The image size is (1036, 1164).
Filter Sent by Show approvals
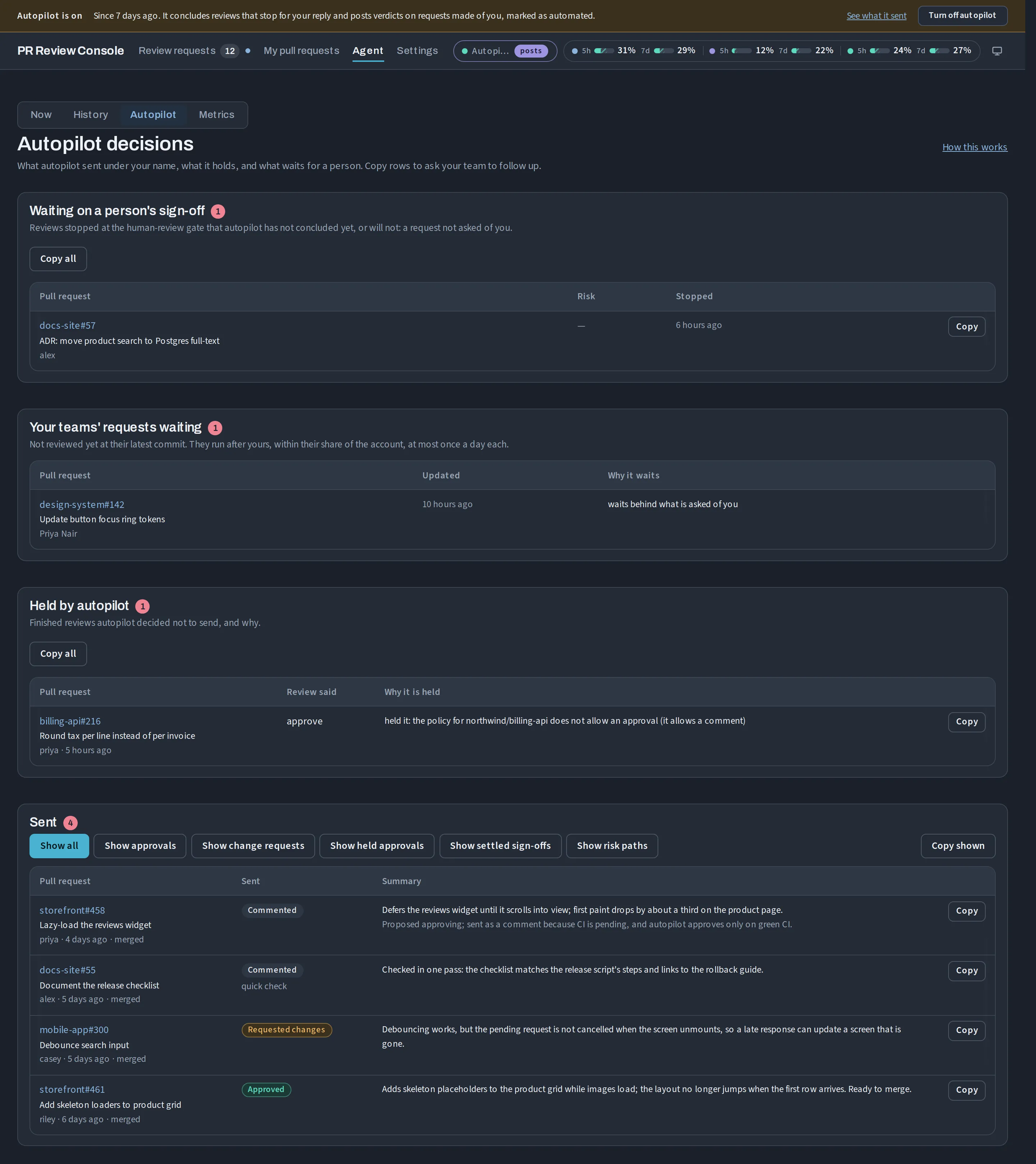point(140,846)
